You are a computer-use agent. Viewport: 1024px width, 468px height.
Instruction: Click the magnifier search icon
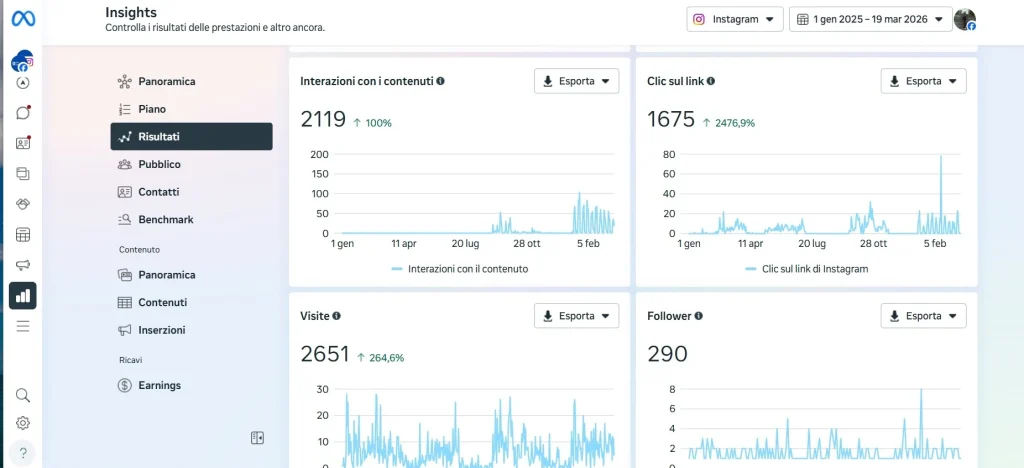coord(23,395)
